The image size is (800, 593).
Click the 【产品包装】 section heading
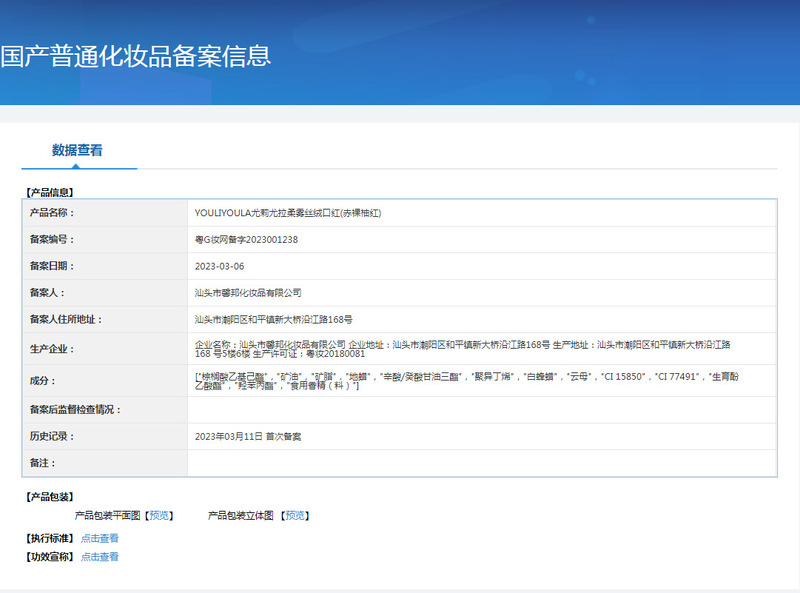[x=50, y=497]
